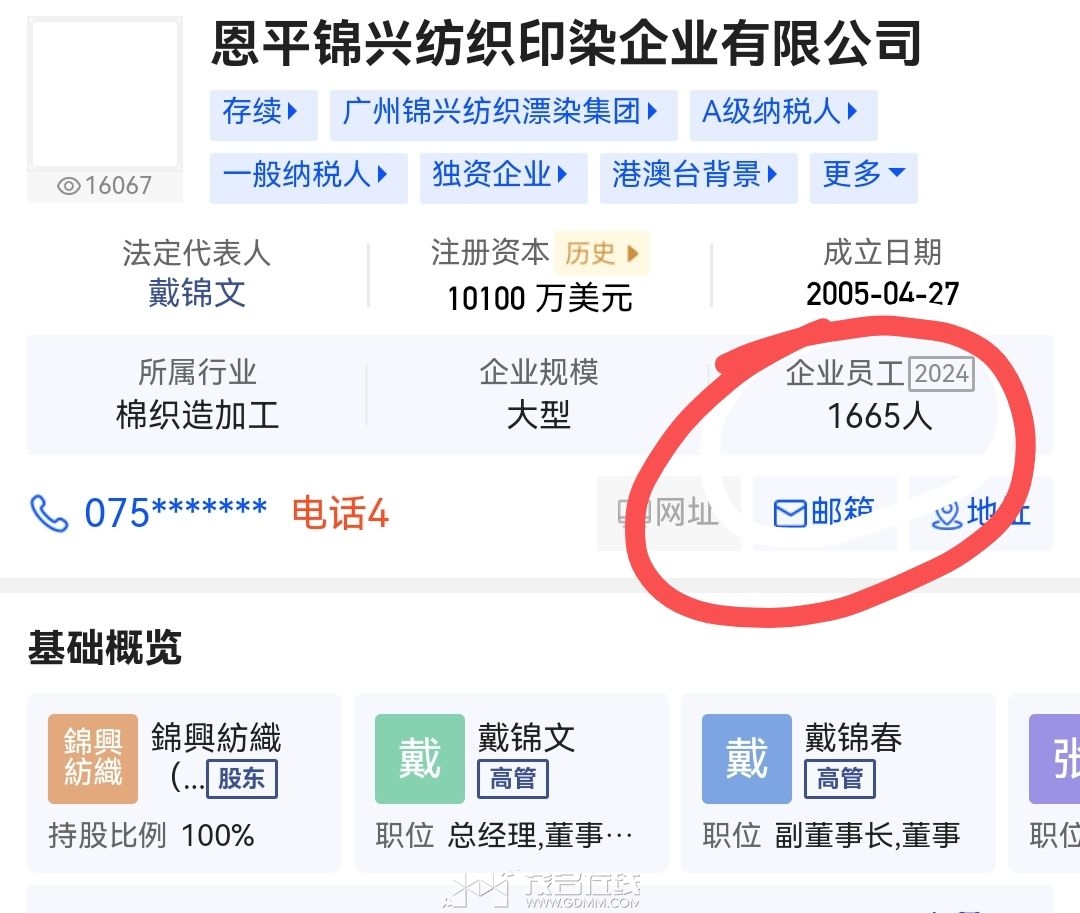This screenshot has height=913, width=1080.
Task: Tap the employee count 1665人
Action: [880, 416]
